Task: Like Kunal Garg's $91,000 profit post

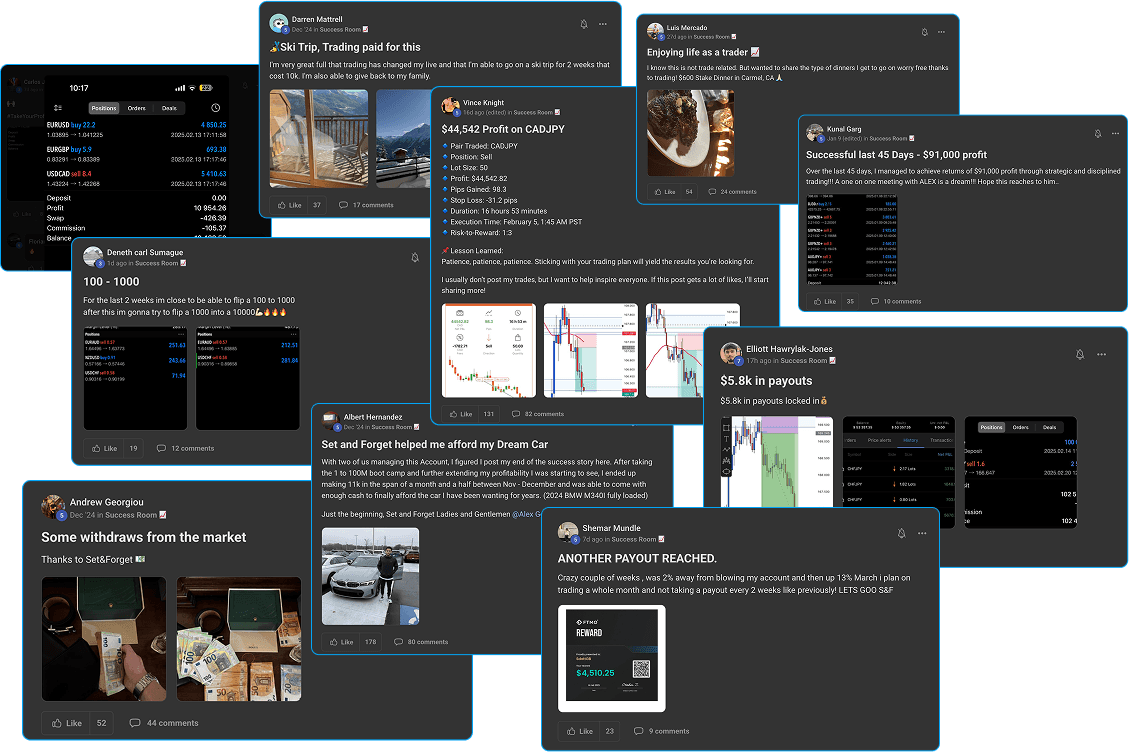Action: [824, 301]
